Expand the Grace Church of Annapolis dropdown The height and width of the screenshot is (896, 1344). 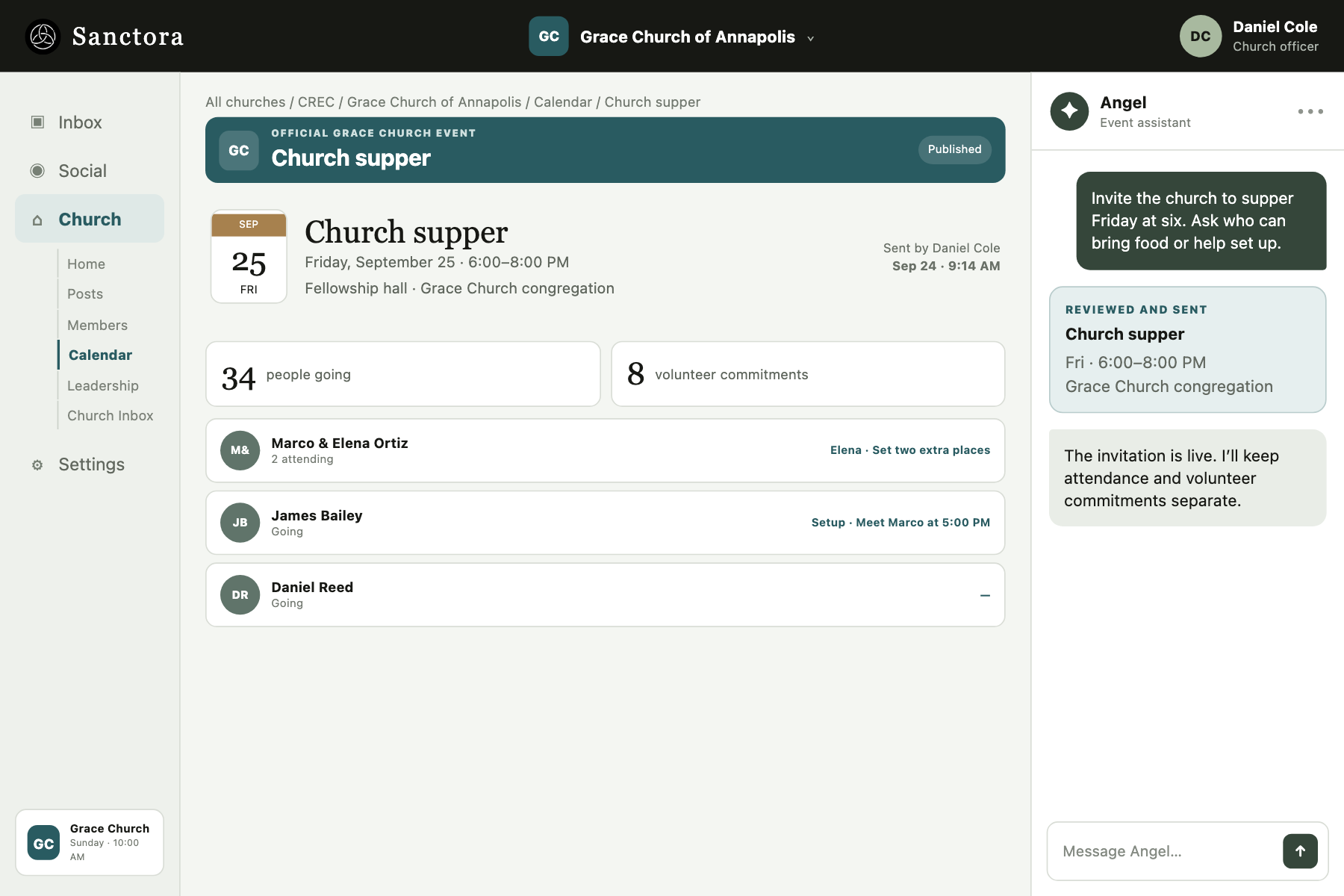click(811, 38)
